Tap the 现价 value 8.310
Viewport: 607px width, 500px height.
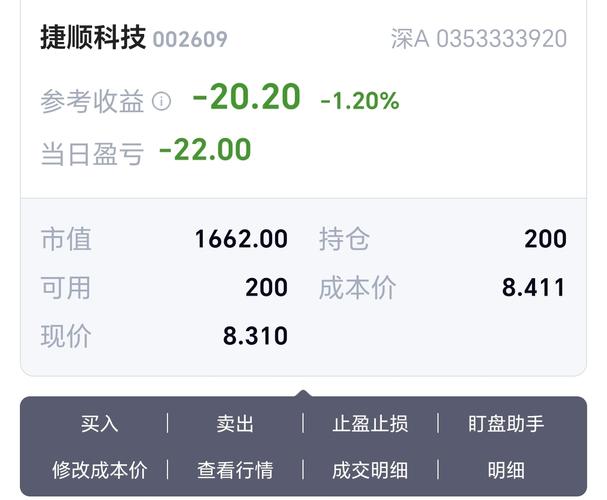point(255,336)
